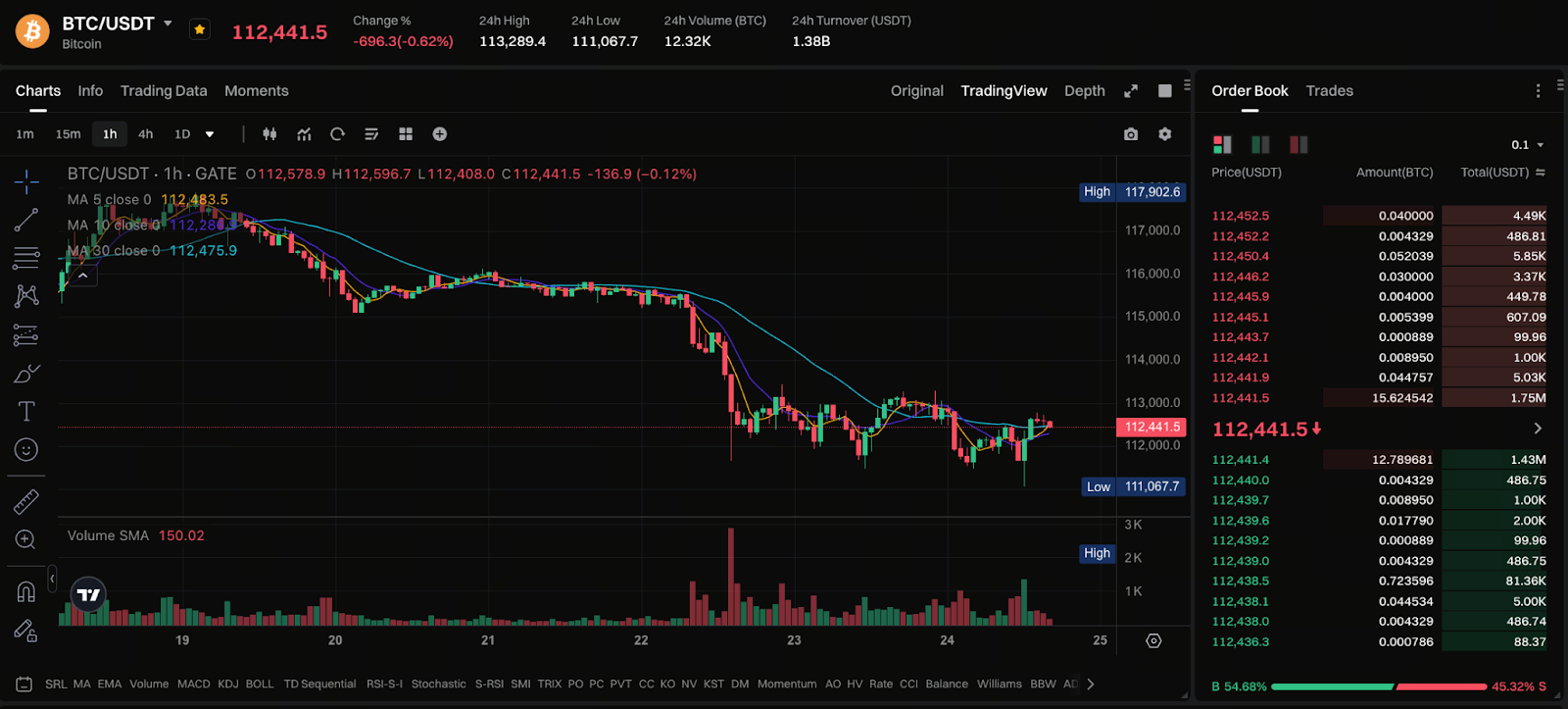Toggle magnet mode in drawing toolbar
1568x709 pixels.
coord(26,592)
